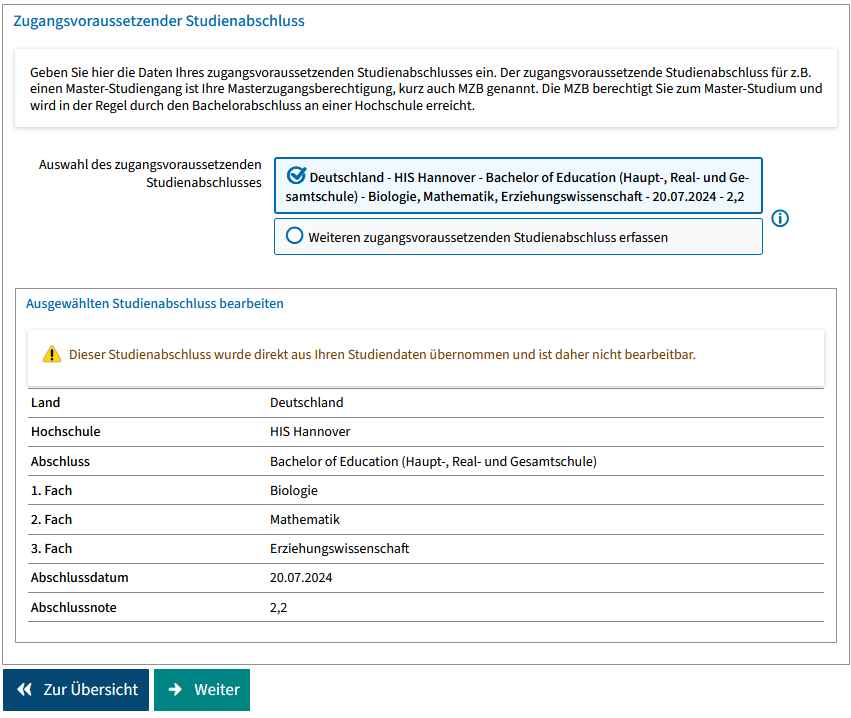Click the 3. Fach value 'Erziehungswissenschaft'
Screen dimensions: 851x718
point(339,548)
